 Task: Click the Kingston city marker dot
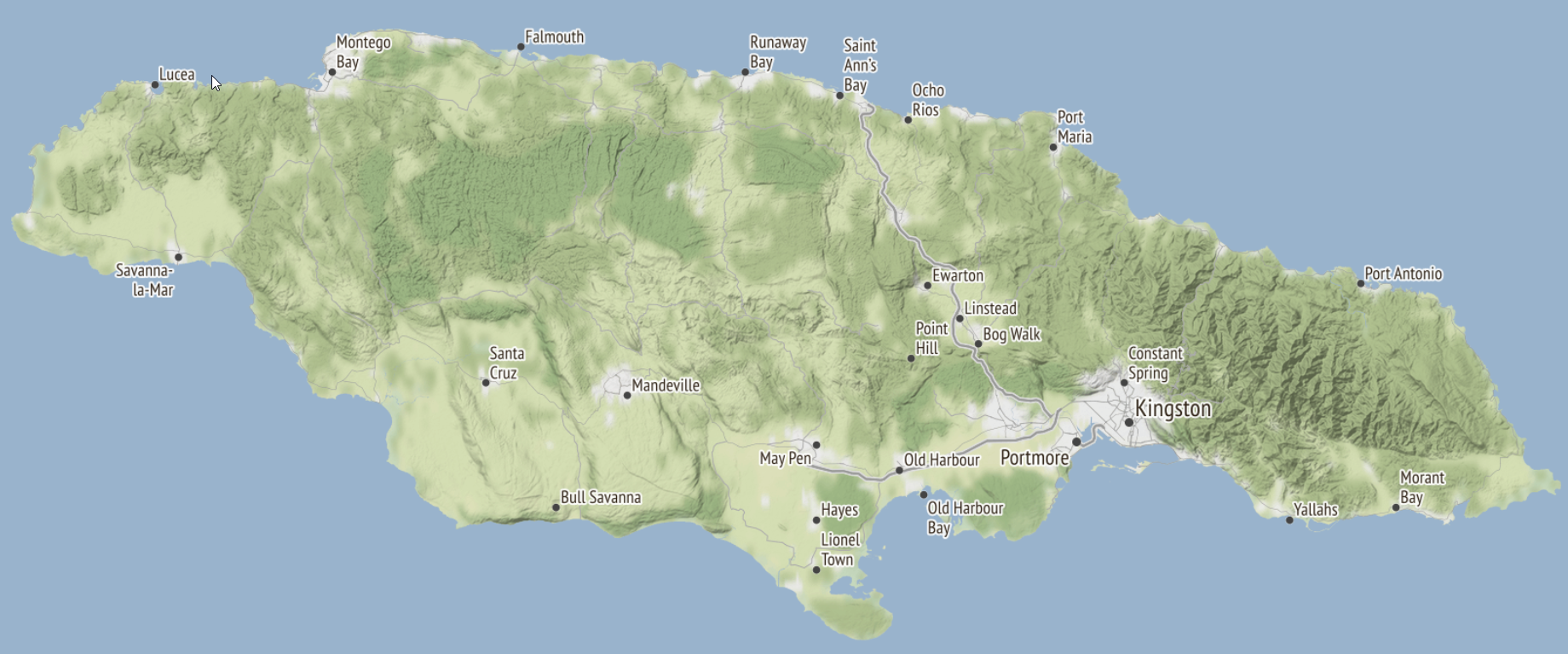(x=1128, y=422)
